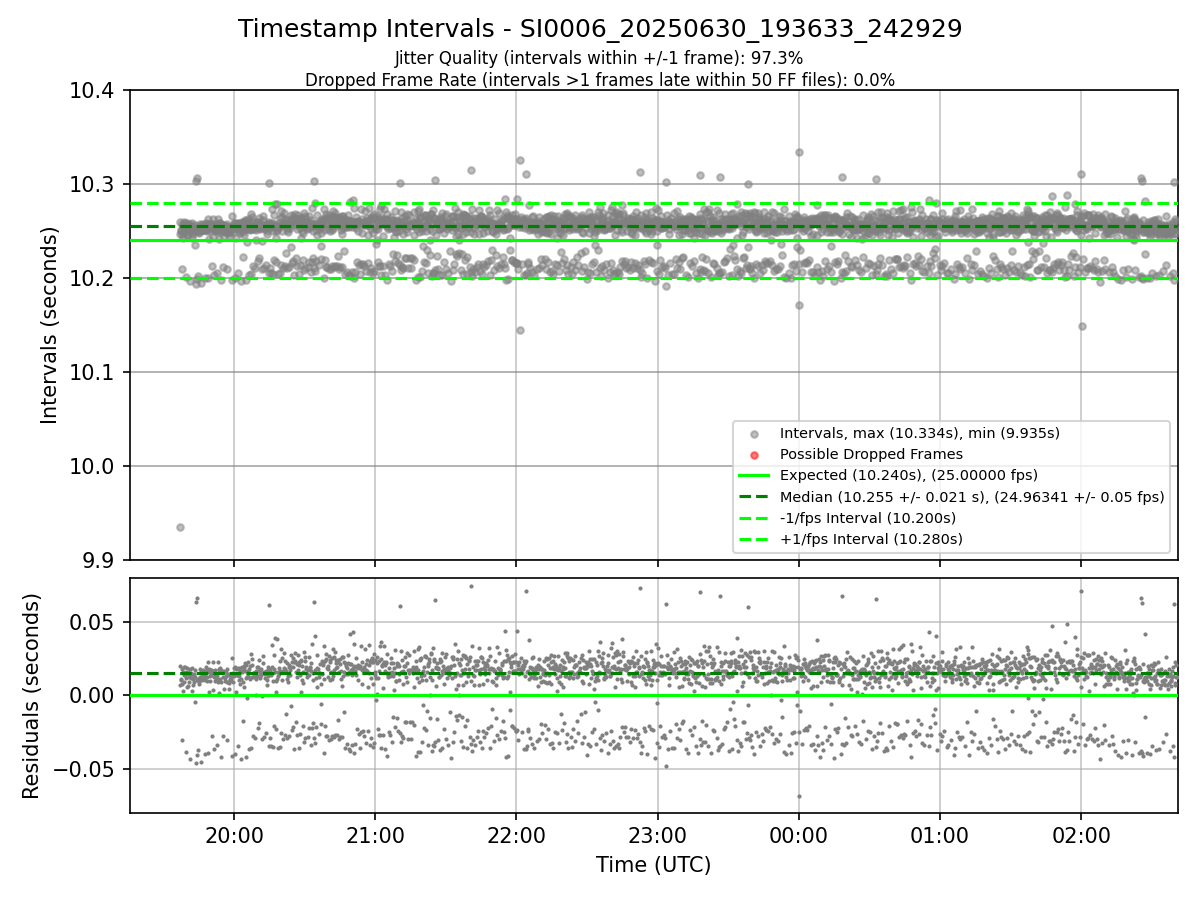Image resolution: width=1200 pixels, height=900 pixels.
Task: Click the 10.1 y-axis tick label
Action: click(x=91, y=373)
